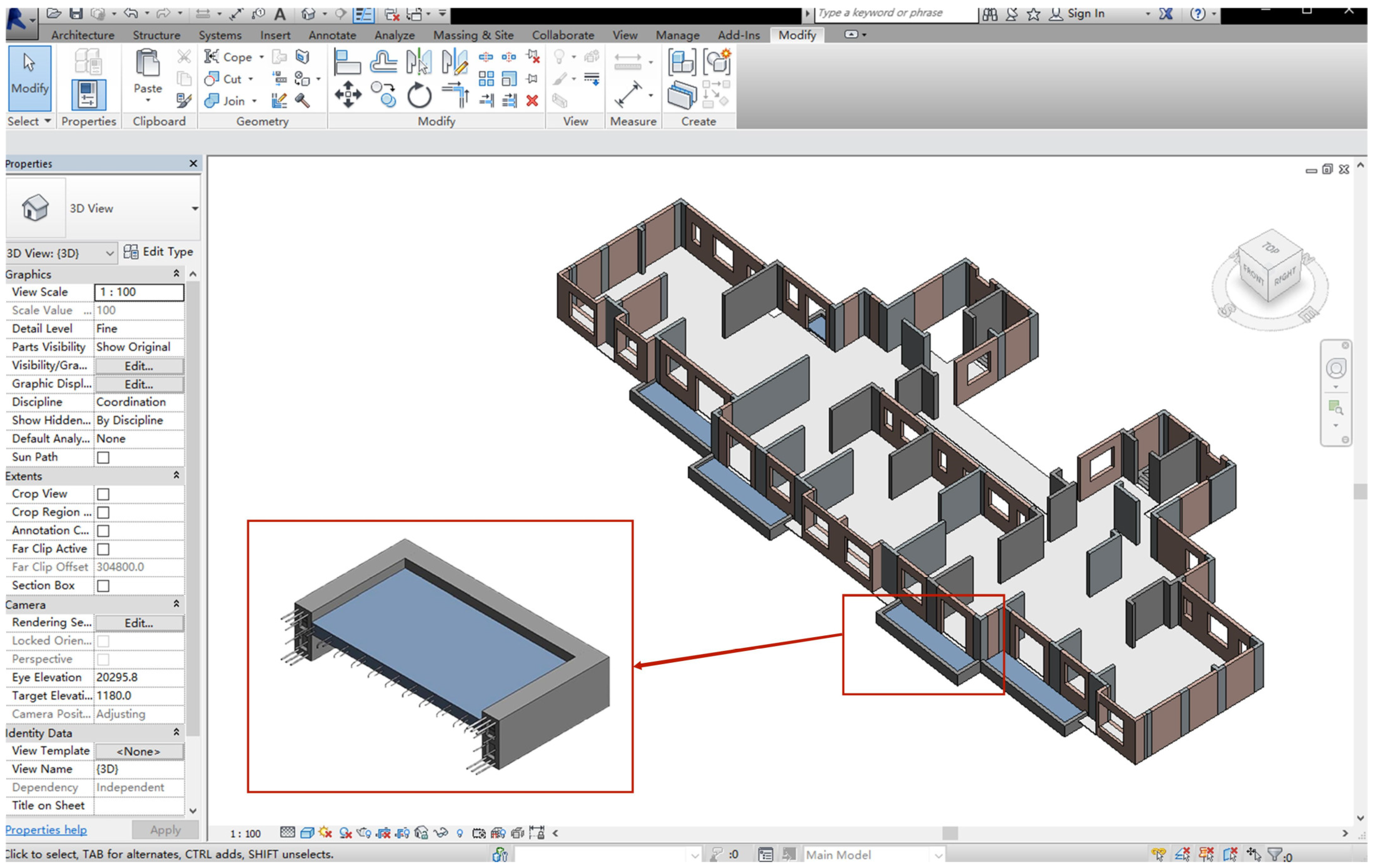1373x868 pixels.
Task: Click the View Scale input field
Action: (139, 292)
